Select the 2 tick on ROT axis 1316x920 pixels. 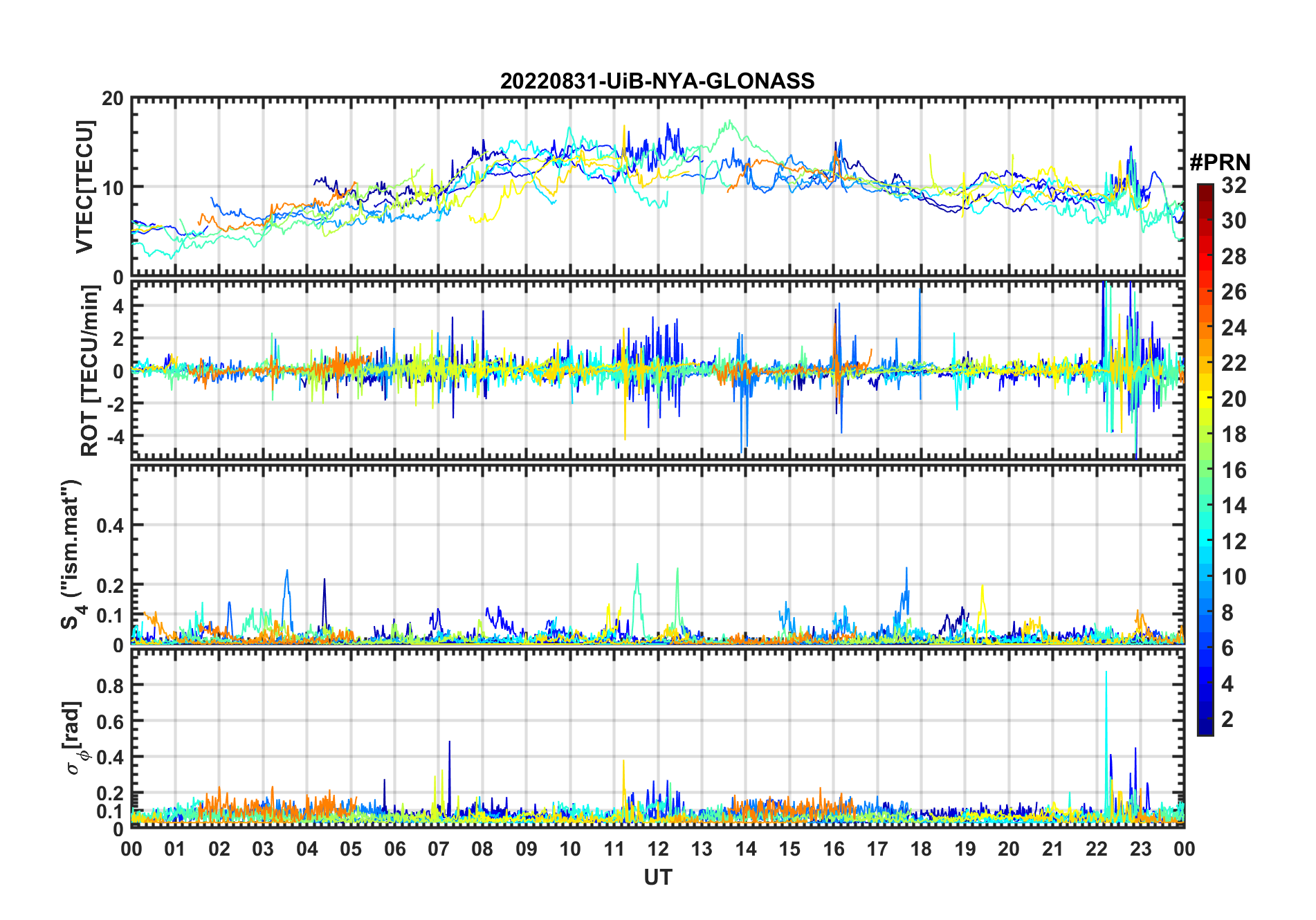pyautogui.click(x=118, y=338)
